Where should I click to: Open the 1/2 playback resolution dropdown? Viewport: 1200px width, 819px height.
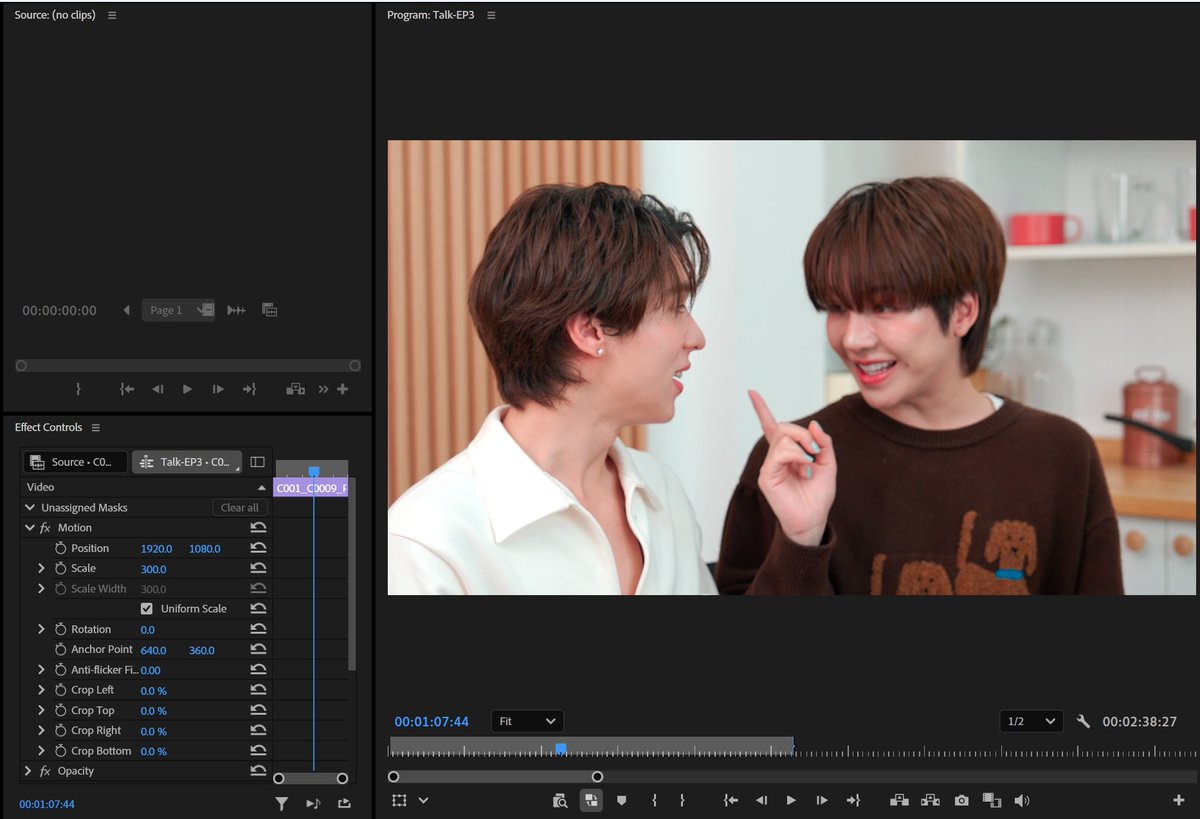[x=1031, y=721]
